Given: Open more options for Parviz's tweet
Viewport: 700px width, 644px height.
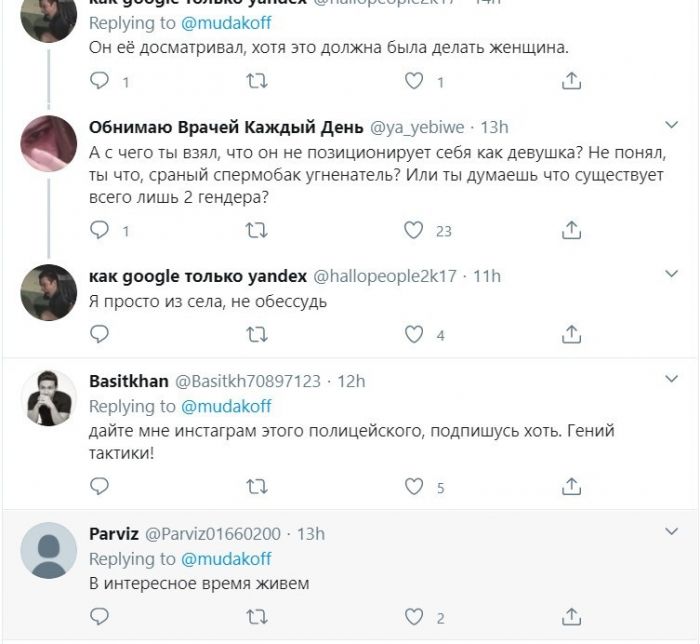Looking at the screenshot, I should tap(673, 532).
